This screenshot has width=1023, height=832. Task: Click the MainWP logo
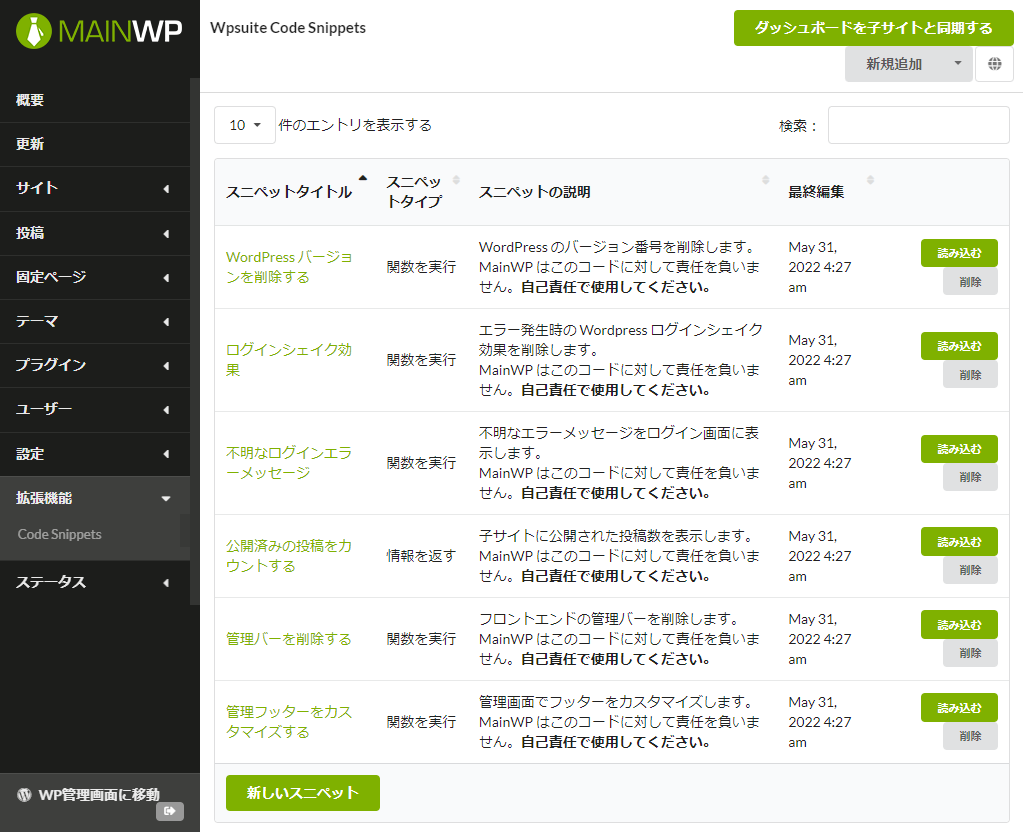click(99, 31)
